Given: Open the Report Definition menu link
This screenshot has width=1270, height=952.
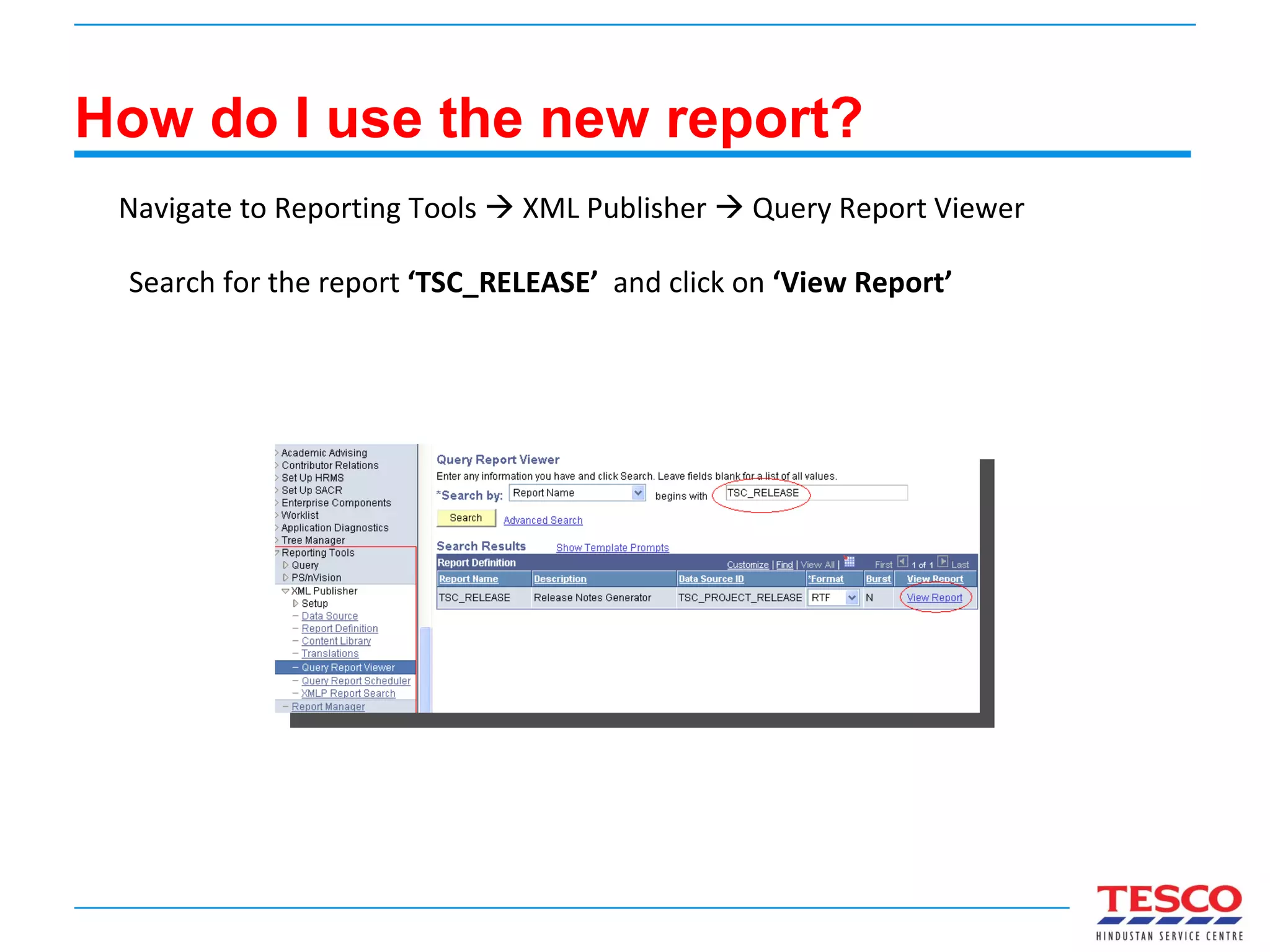Looking at the screenshot, I should [x=340, y=628].
